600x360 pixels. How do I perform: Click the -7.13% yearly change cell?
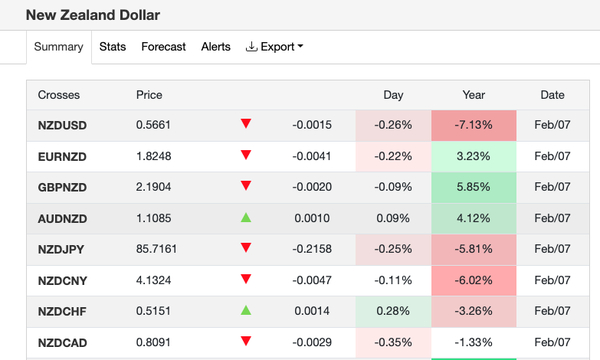point(474,125)
